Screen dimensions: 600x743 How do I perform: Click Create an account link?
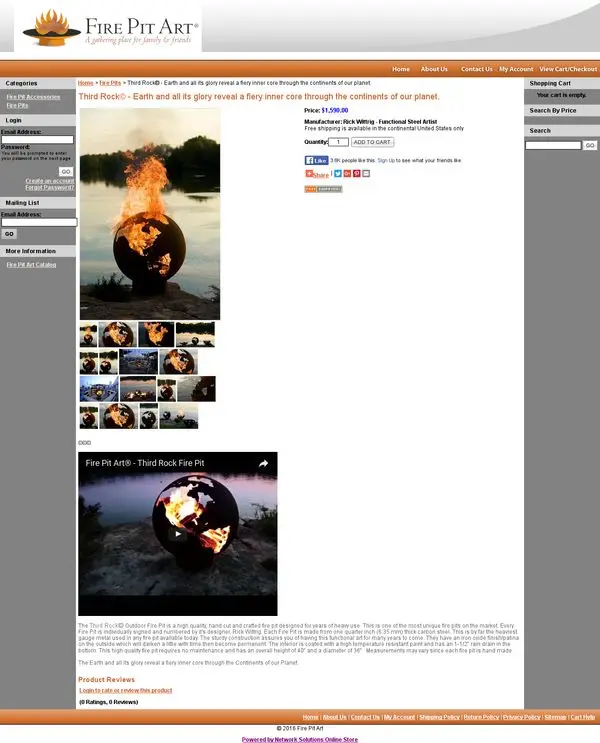tap(50, 181)
